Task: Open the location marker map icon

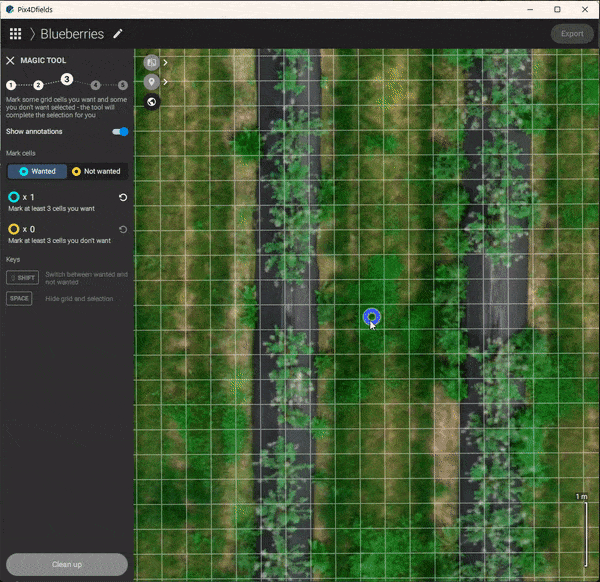Action: pos(152,82)
